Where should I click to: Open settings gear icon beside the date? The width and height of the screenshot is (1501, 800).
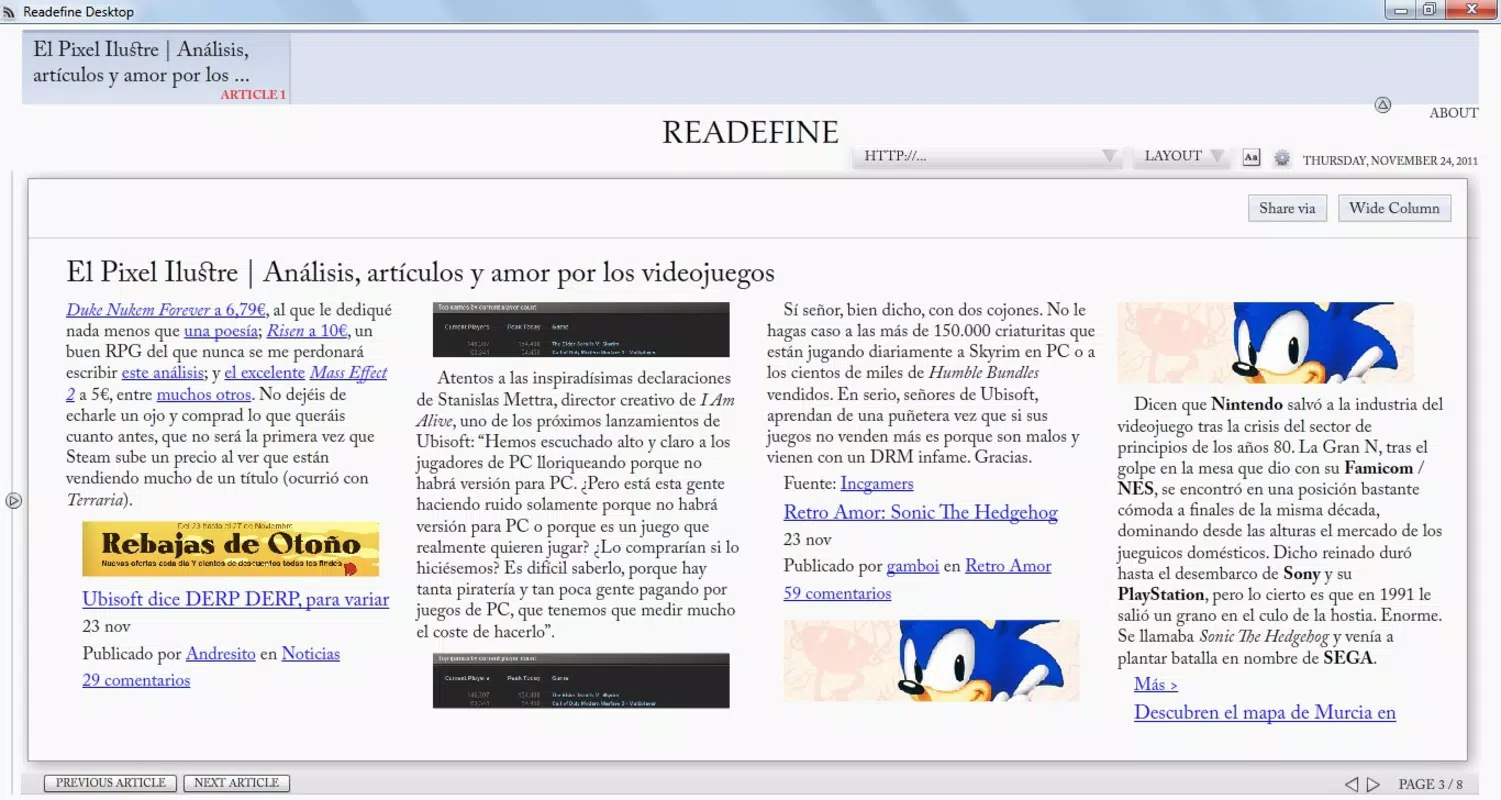click(1282, 158)
